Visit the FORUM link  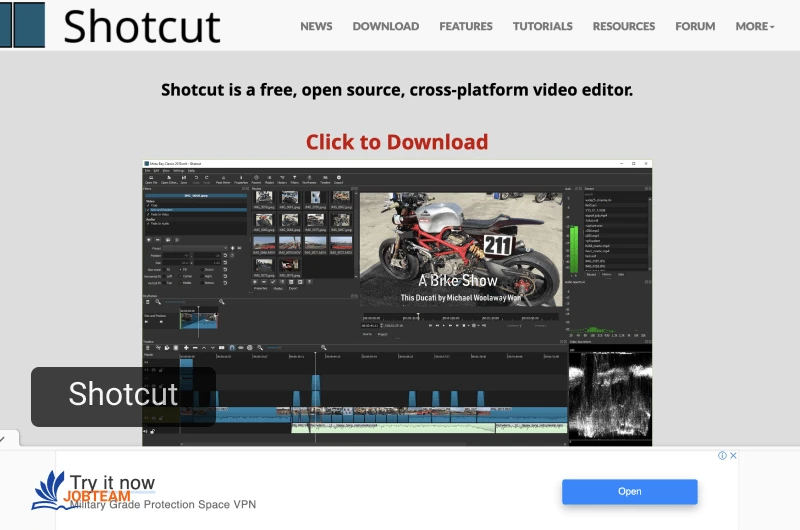tap(695, 26)
